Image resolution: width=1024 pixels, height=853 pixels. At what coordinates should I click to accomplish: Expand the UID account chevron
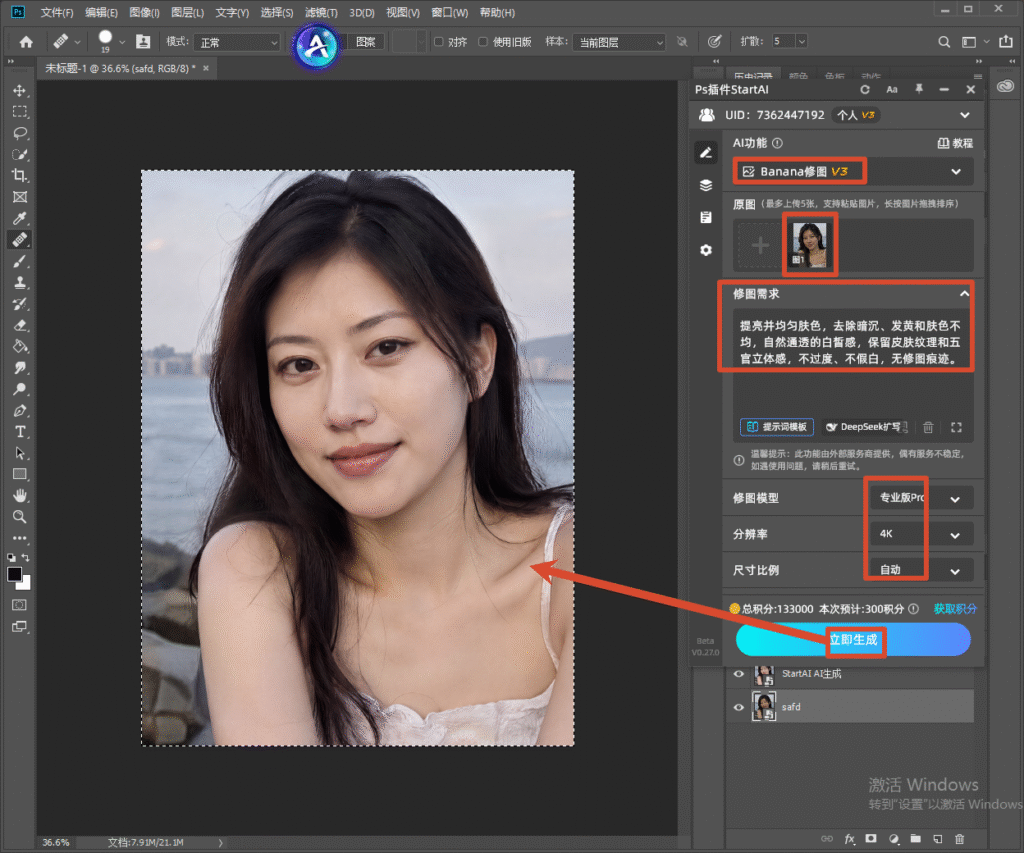[x=965, y=115]
